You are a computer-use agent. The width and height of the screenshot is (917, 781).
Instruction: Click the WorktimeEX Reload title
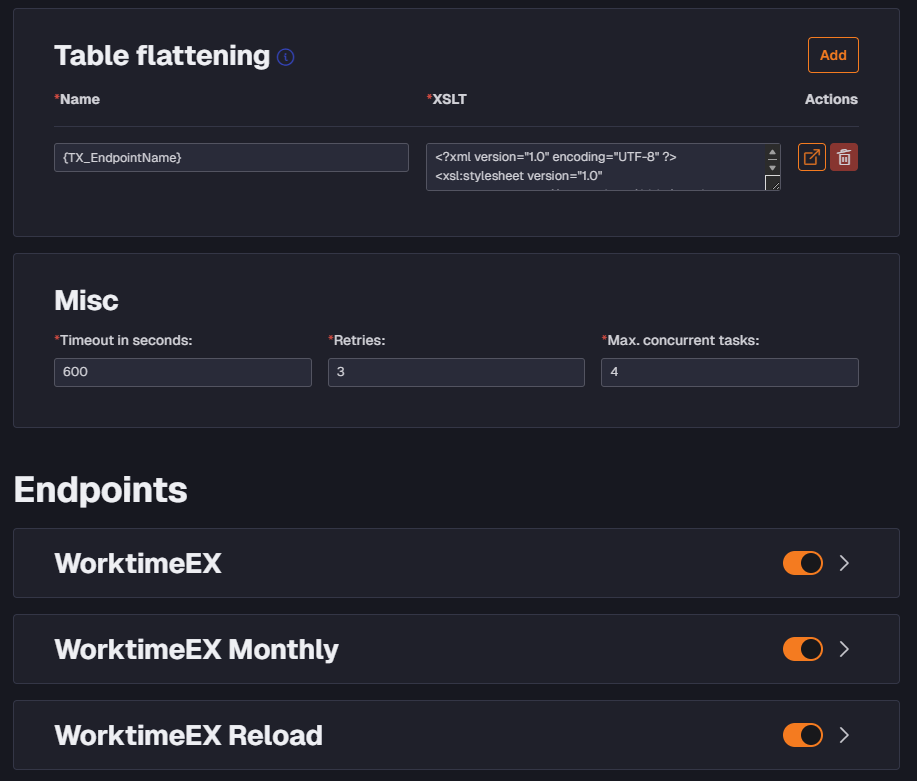tap(188, 735)
